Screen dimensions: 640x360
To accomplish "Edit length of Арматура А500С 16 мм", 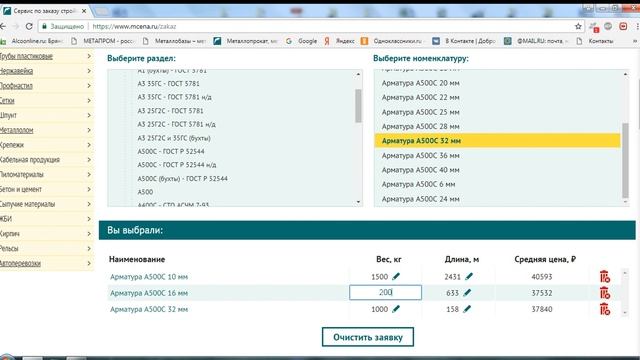I will [x=467, y=293].
